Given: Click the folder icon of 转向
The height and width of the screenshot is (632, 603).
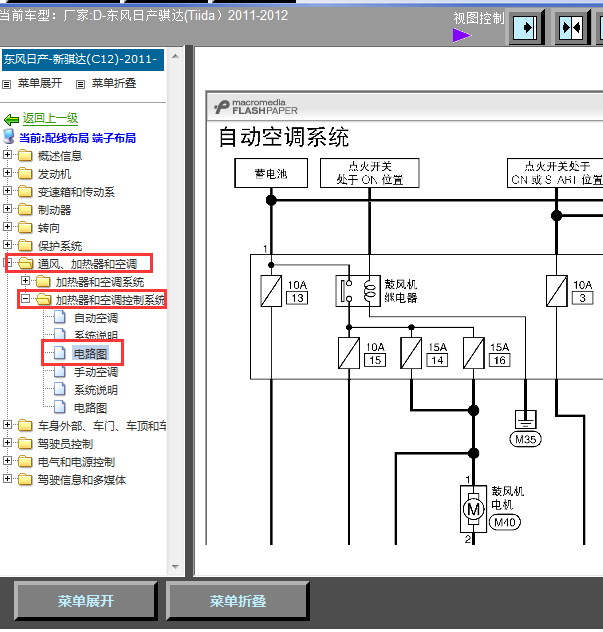Looking at the screenshot, I should coord(25,228).
